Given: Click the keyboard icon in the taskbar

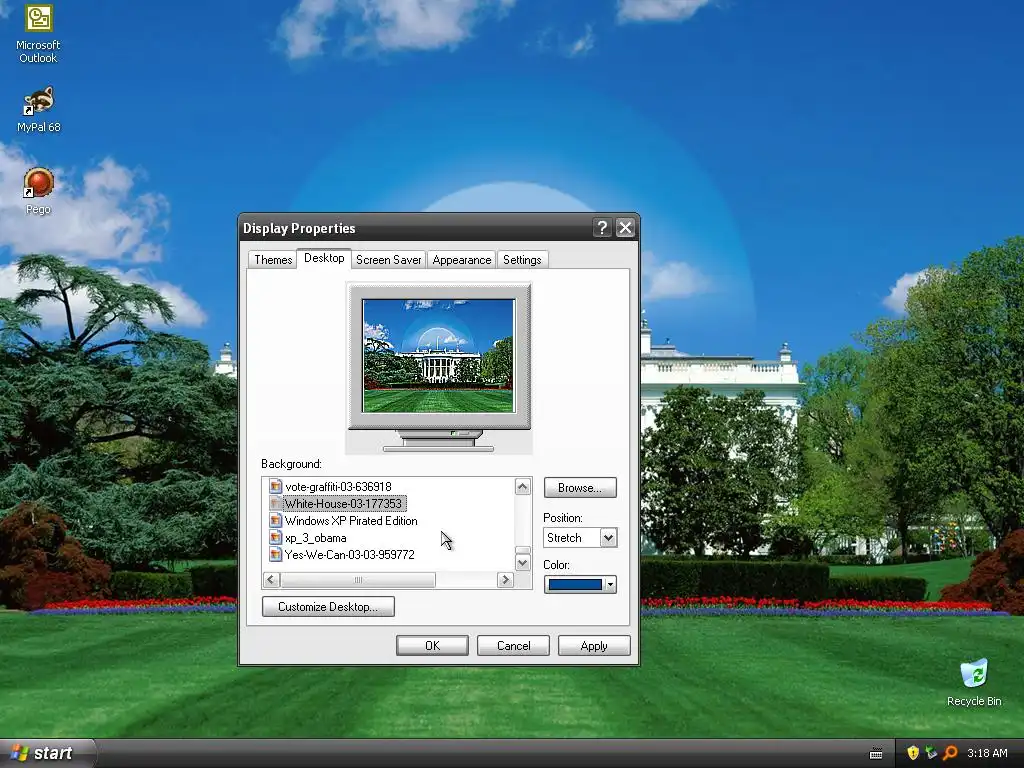Looking at the screenshot, I should pos(876,754).
